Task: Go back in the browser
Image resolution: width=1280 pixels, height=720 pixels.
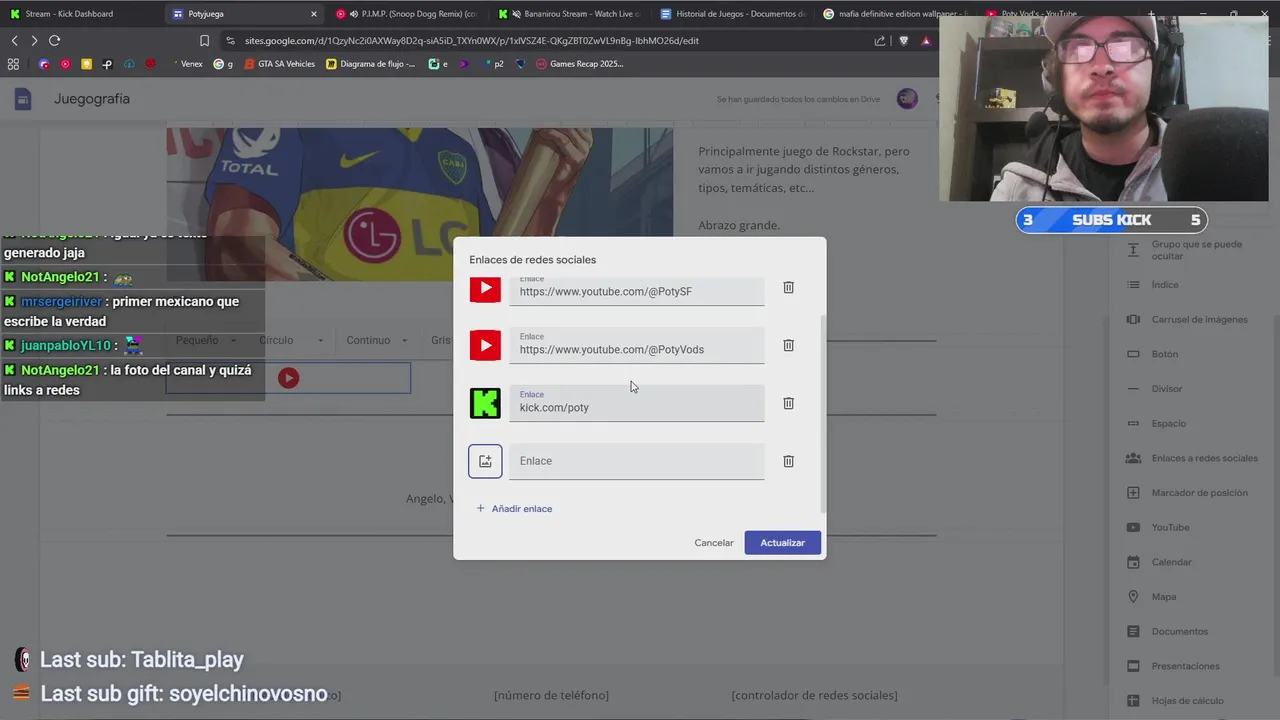Action: [x=14, y=41]
